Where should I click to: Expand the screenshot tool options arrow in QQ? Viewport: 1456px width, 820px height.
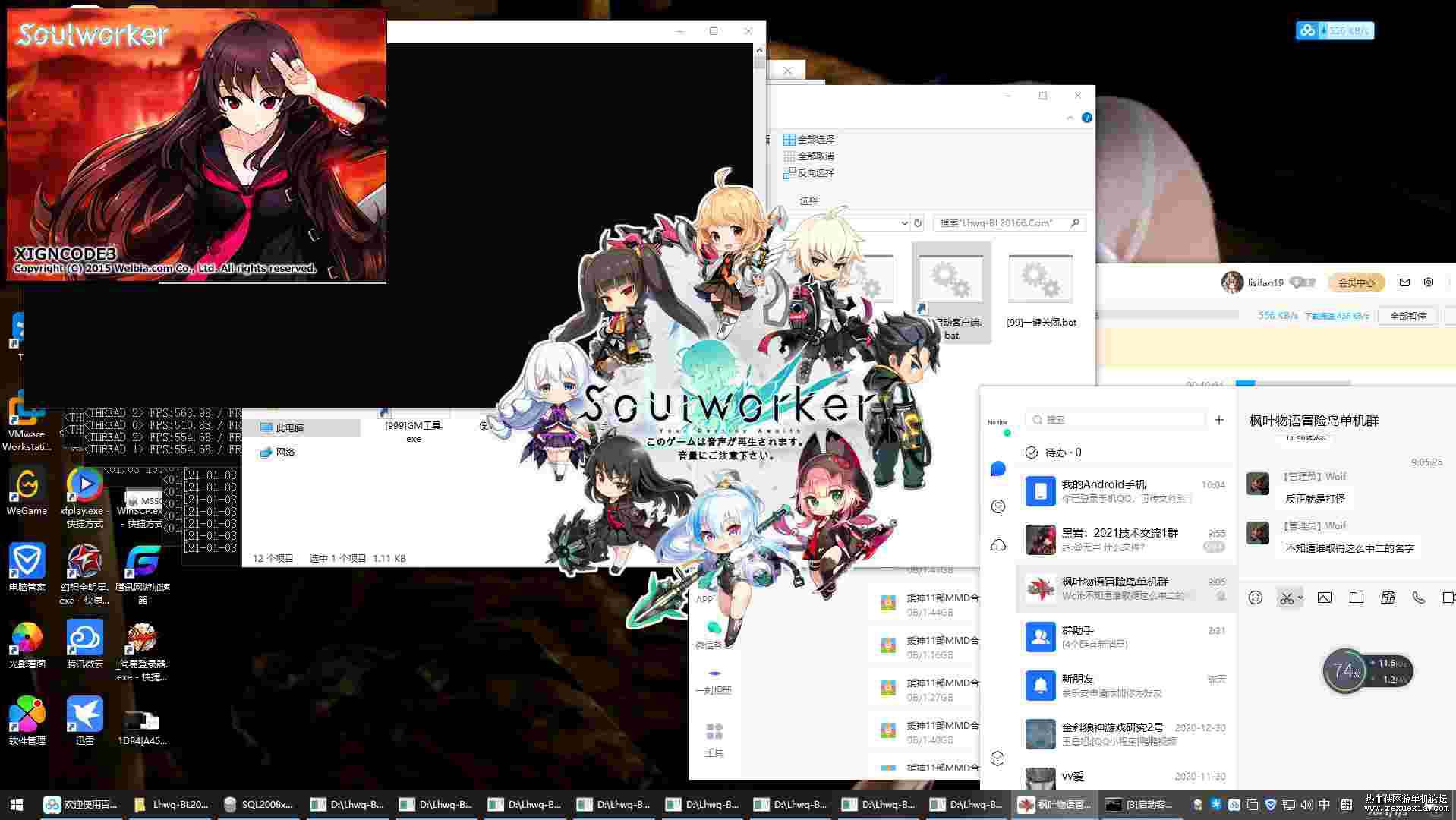tap(1300, 598)
